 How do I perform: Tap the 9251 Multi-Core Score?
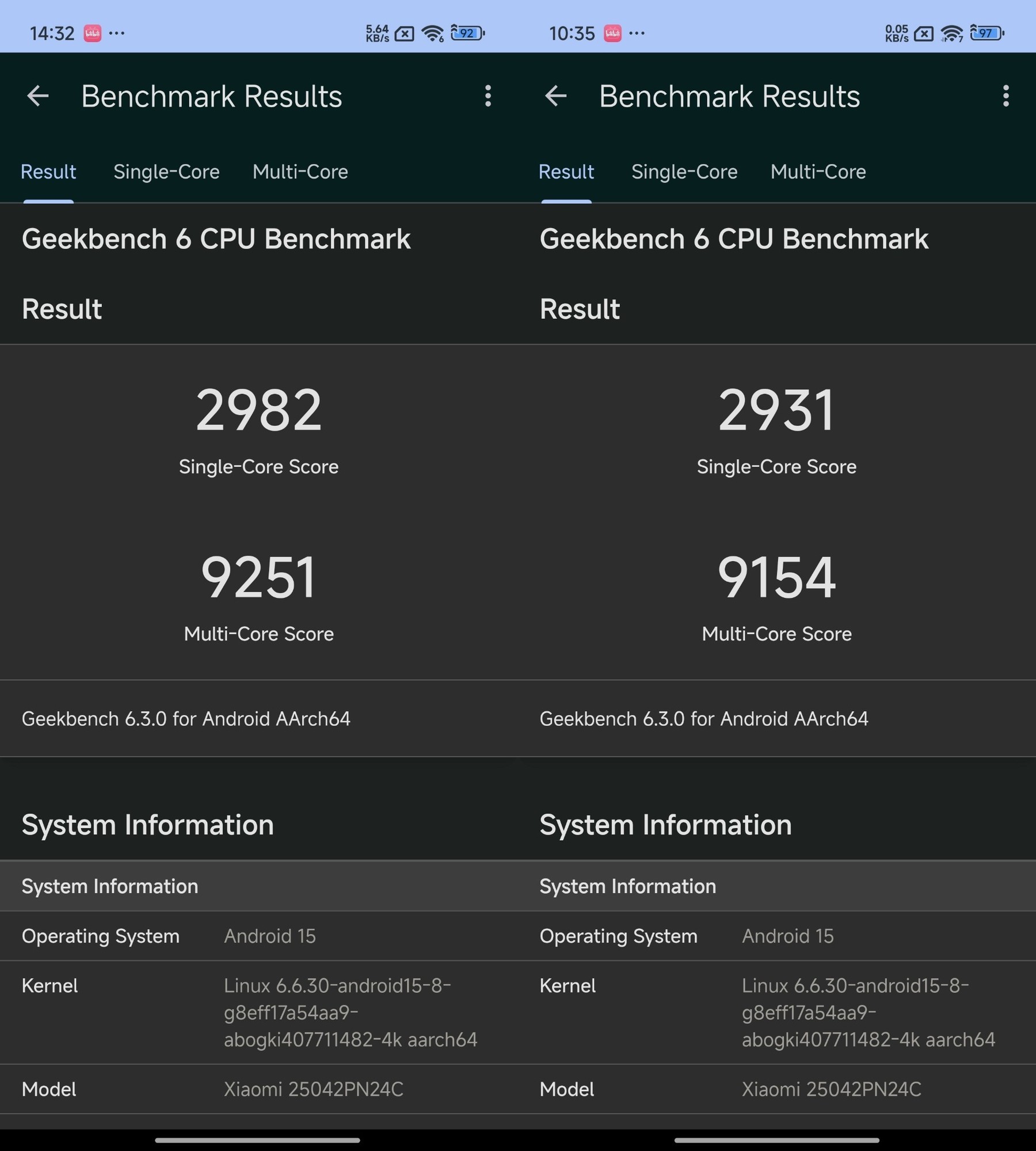point(258,577)
